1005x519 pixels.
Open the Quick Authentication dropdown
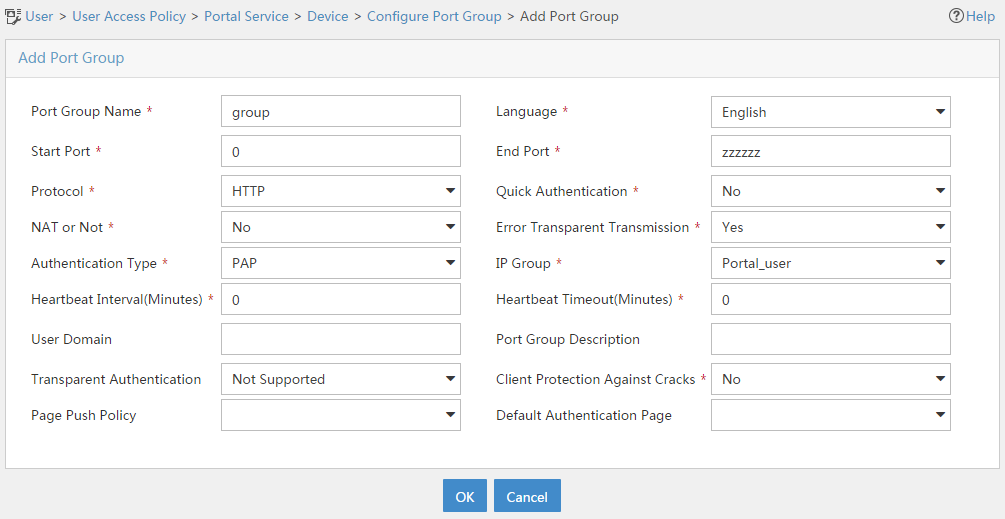831,191
